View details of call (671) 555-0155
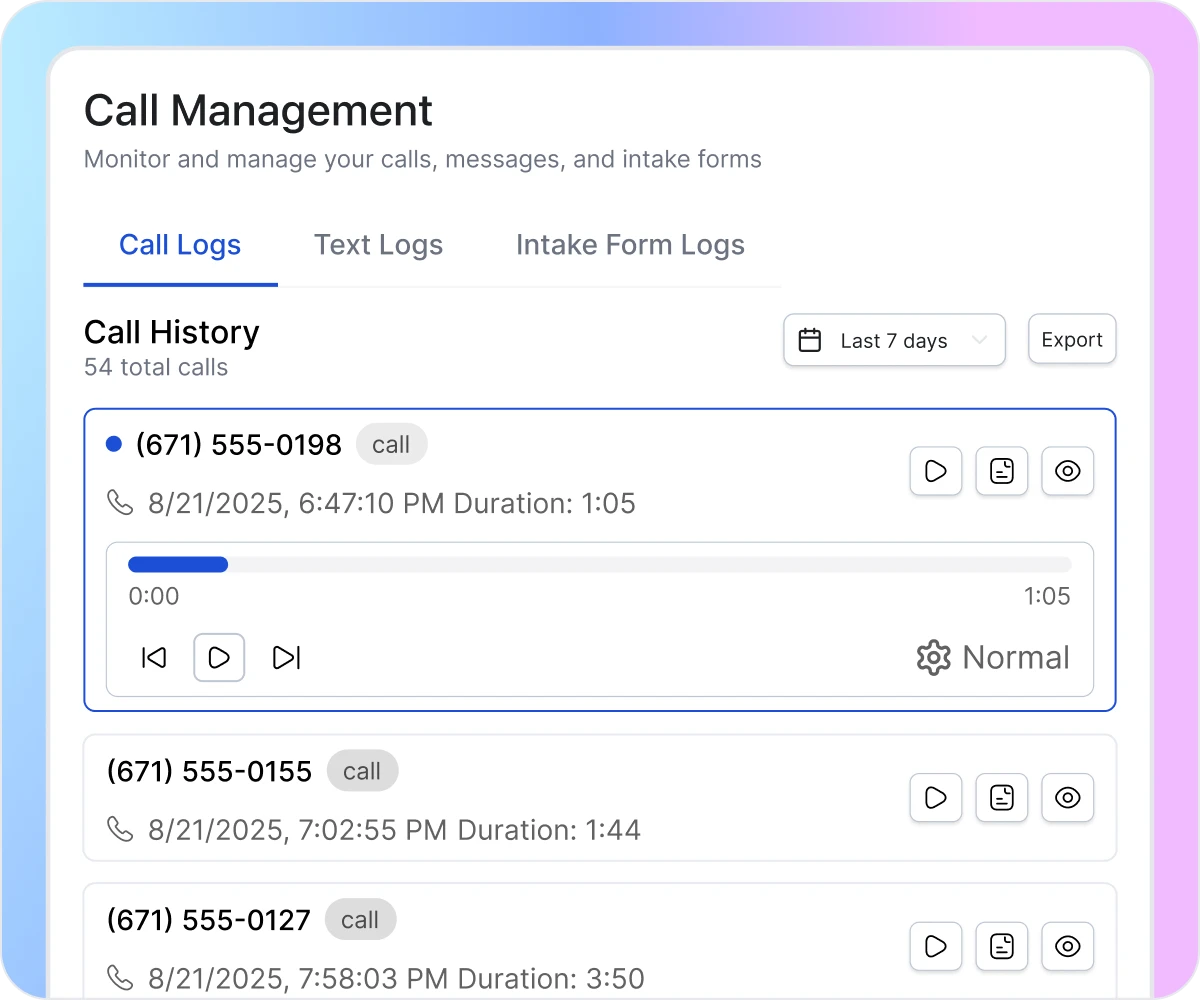The image size is (1200, 1000). pyautogui.click(x=1068, y=797)
